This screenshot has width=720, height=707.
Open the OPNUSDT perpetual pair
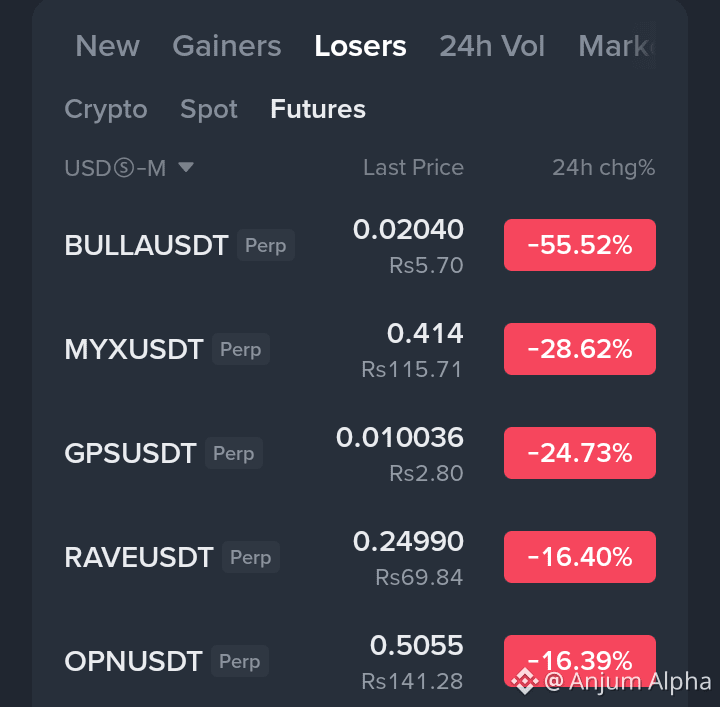pyautogui.click(x=133, y=662)
